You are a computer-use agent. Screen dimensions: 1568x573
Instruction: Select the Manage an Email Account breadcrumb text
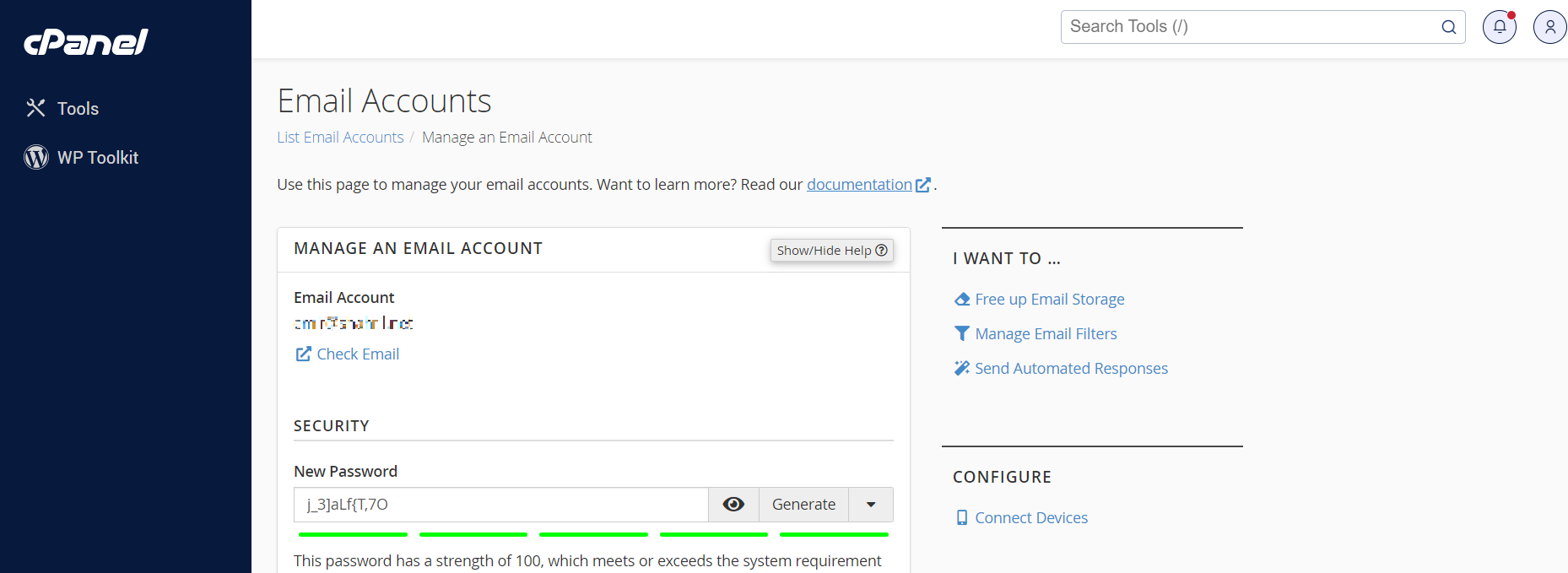click(507, 138)
